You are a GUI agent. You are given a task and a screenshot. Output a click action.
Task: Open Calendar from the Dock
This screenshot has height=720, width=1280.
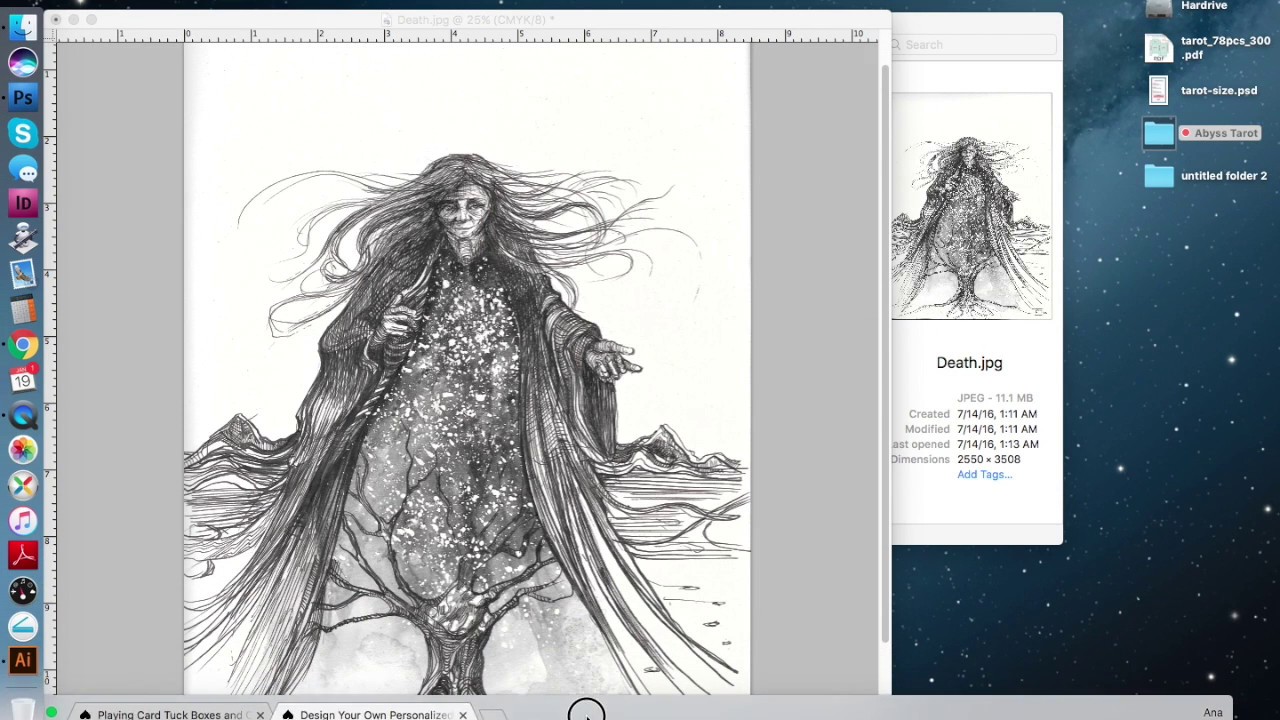click(x=23, y=379)
